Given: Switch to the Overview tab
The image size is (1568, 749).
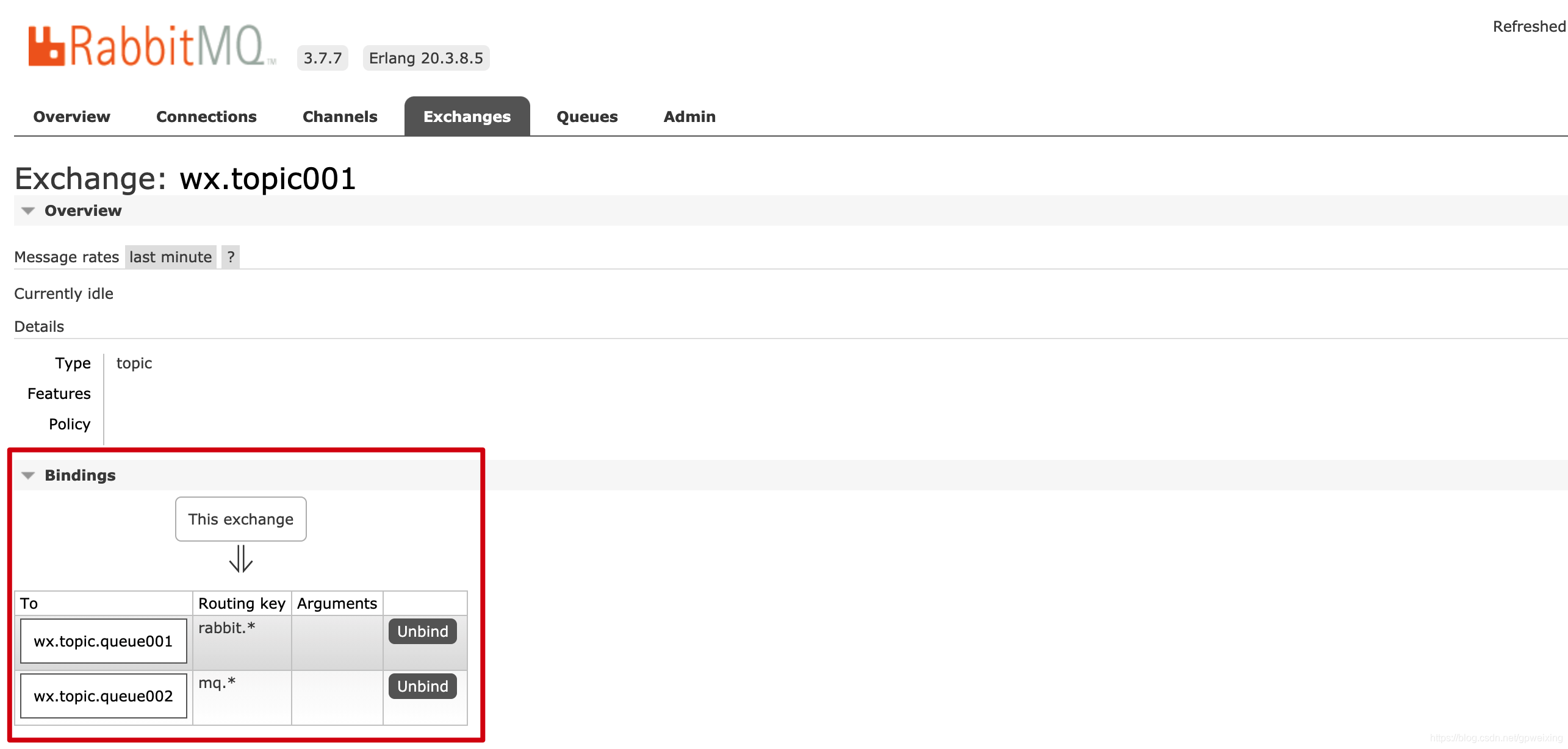Looking at the screenshot, I should pyautogui.click(x=71, y=117).
